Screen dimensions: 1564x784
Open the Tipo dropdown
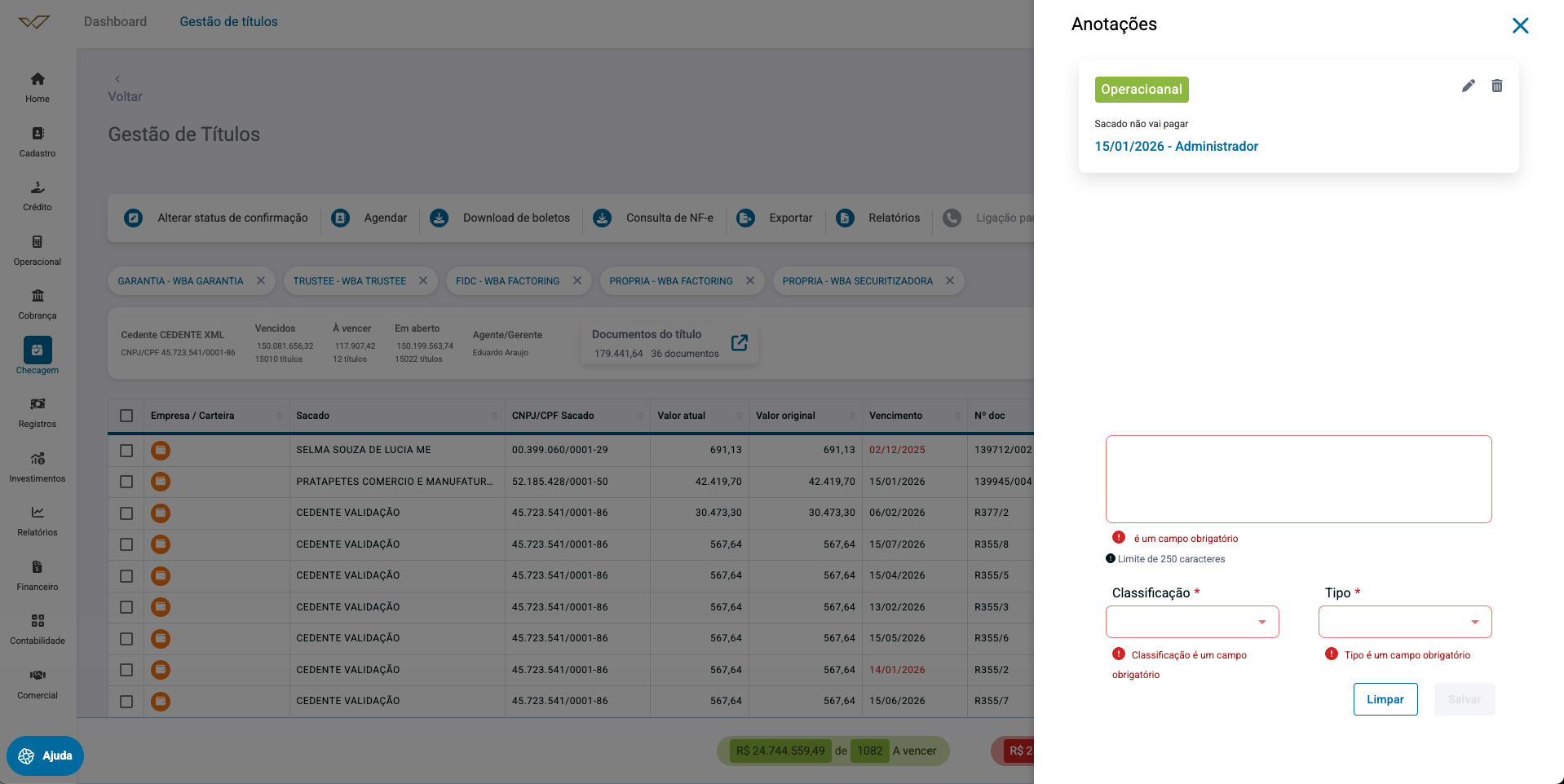(x=1405, y=622)
